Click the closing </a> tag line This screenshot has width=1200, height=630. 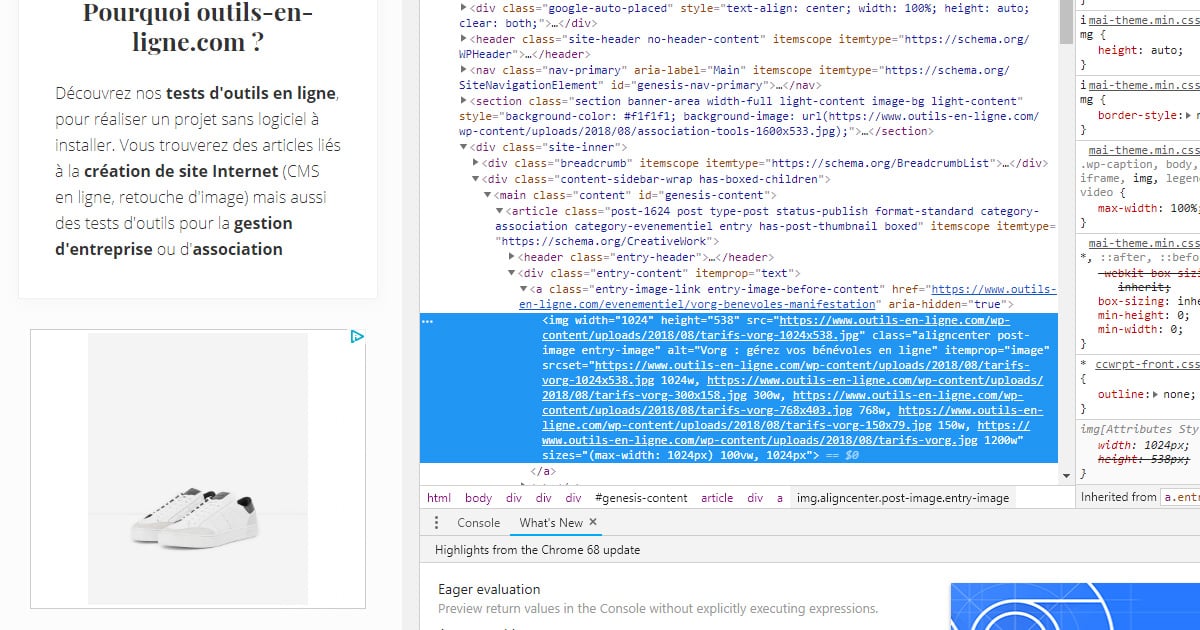tap(543, 471)
